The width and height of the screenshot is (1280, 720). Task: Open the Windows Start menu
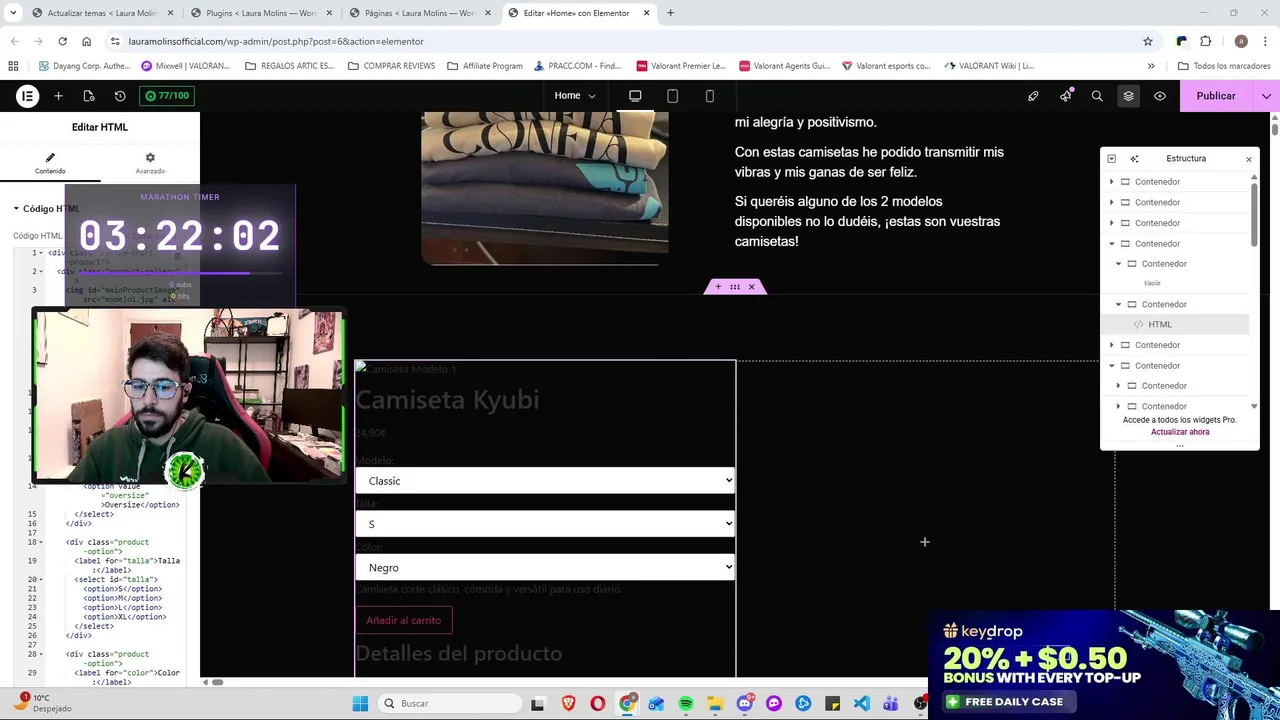coord(360,704)
